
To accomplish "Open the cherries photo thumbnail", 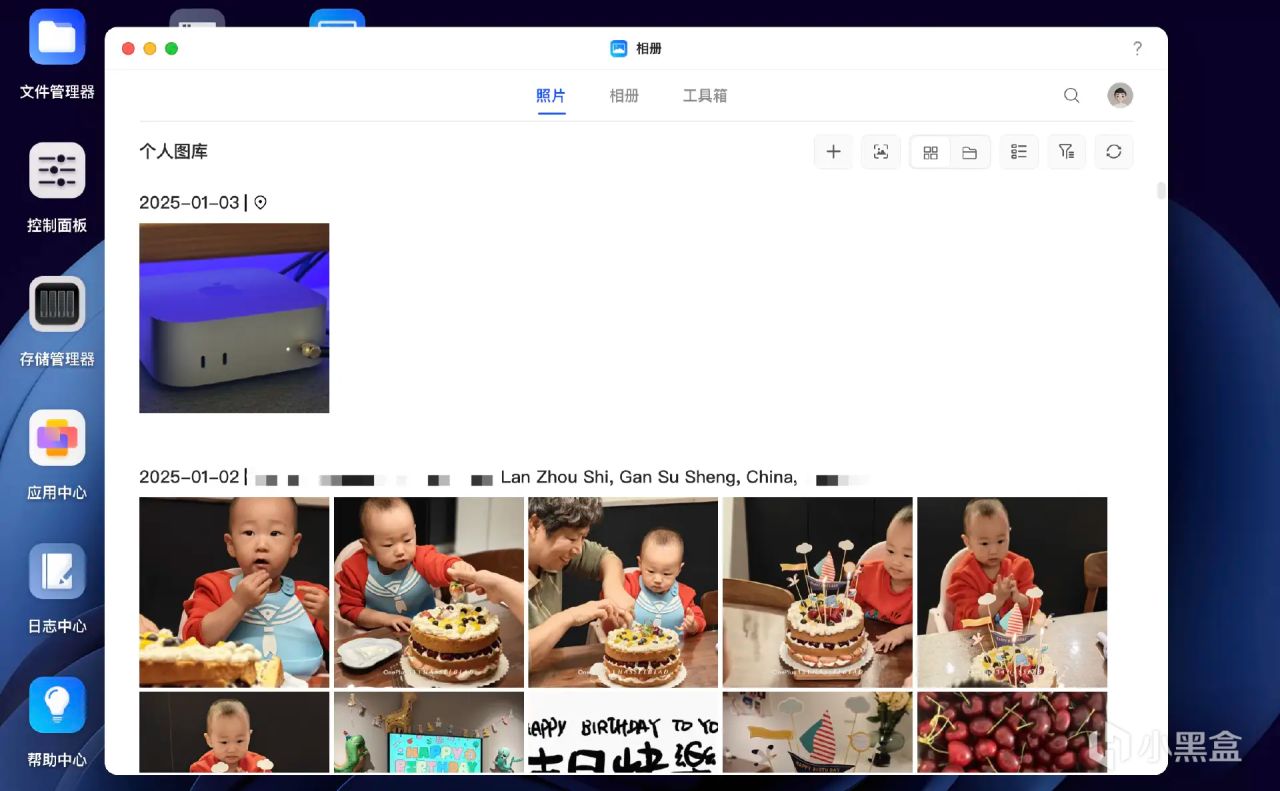I will pyautogui.click(x=1012, y=732).
